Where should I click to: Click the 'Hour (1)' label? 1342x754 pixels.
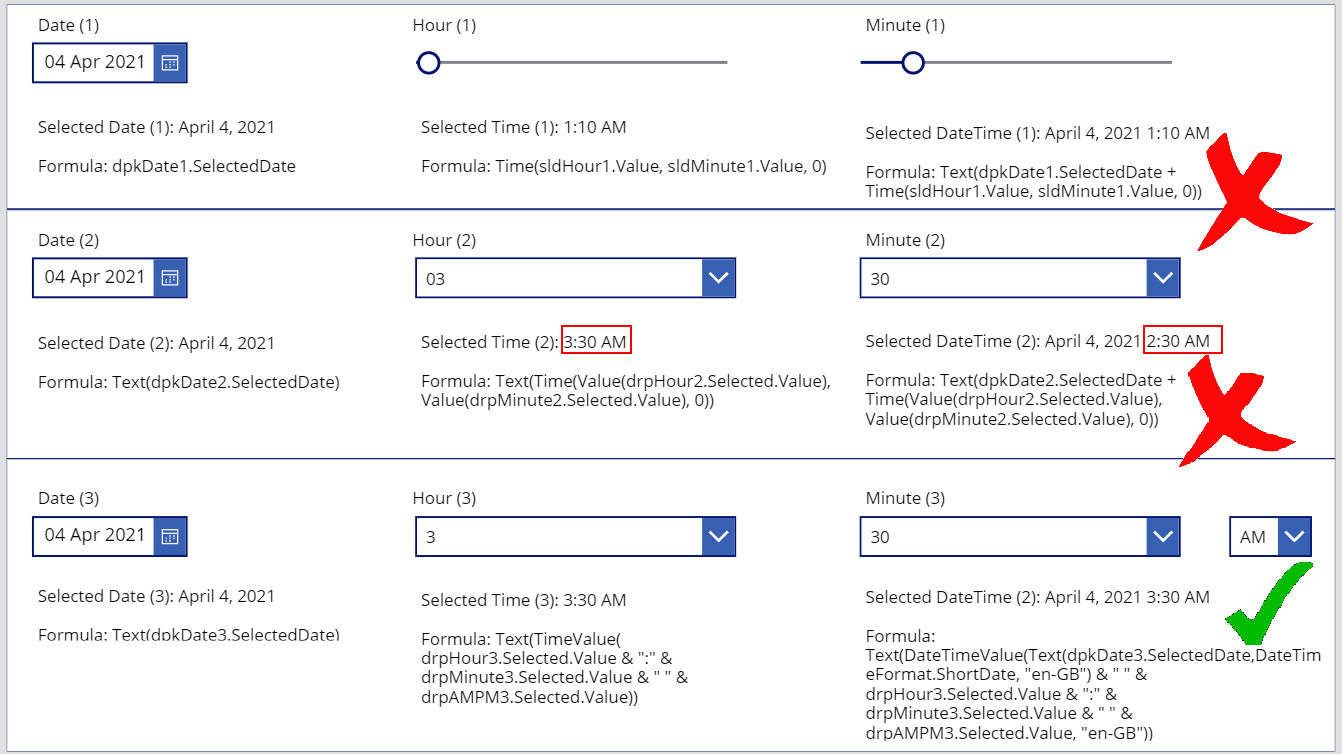(x=444, y=25)
